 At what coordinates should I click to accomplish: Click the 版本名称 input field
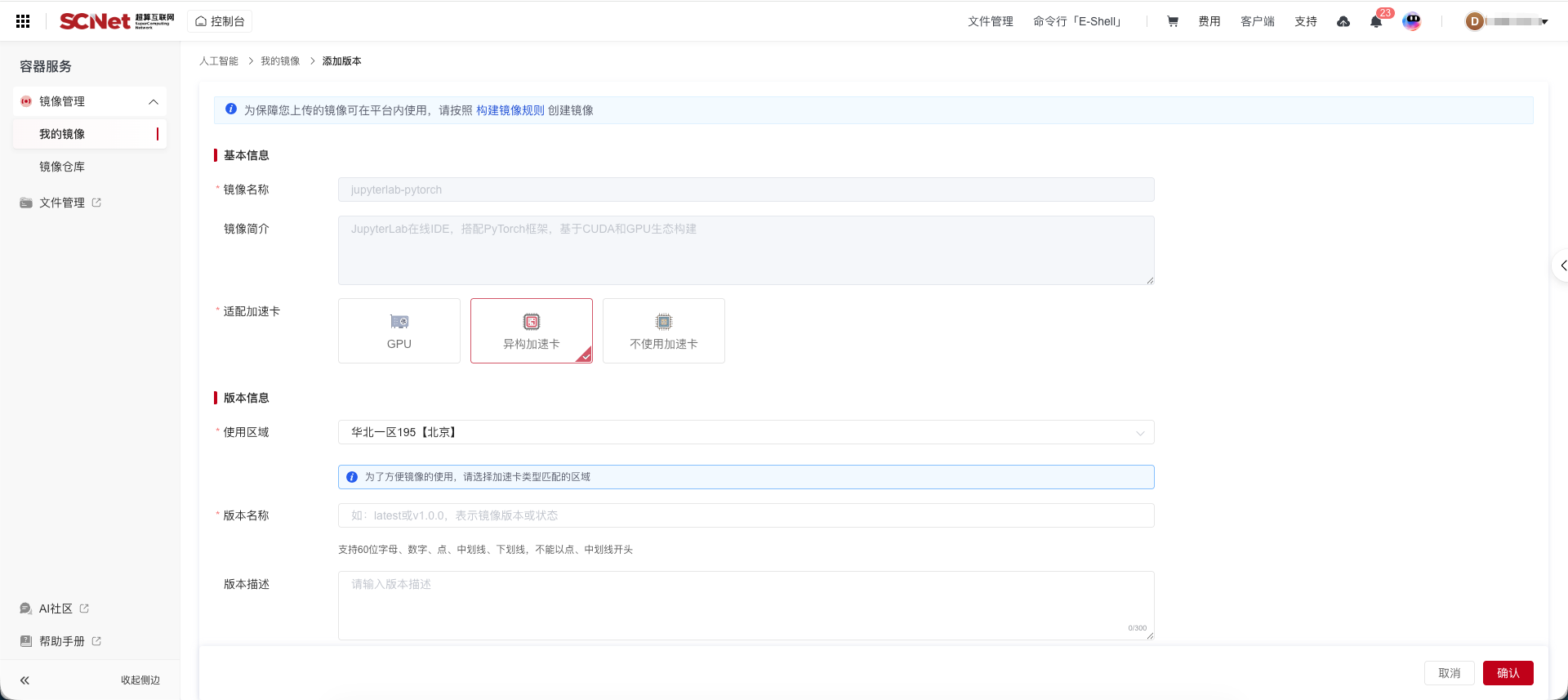coord(746,515)
